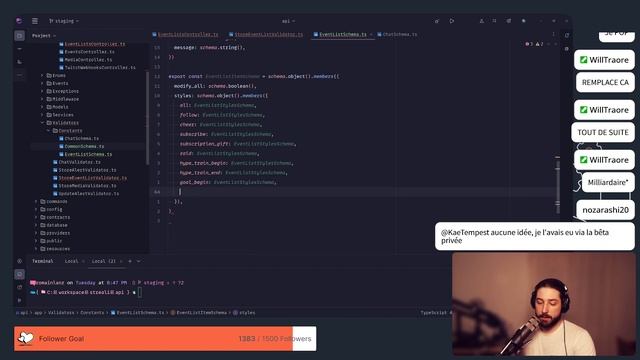Select the Local terminal tab

(x=71, y=261)
